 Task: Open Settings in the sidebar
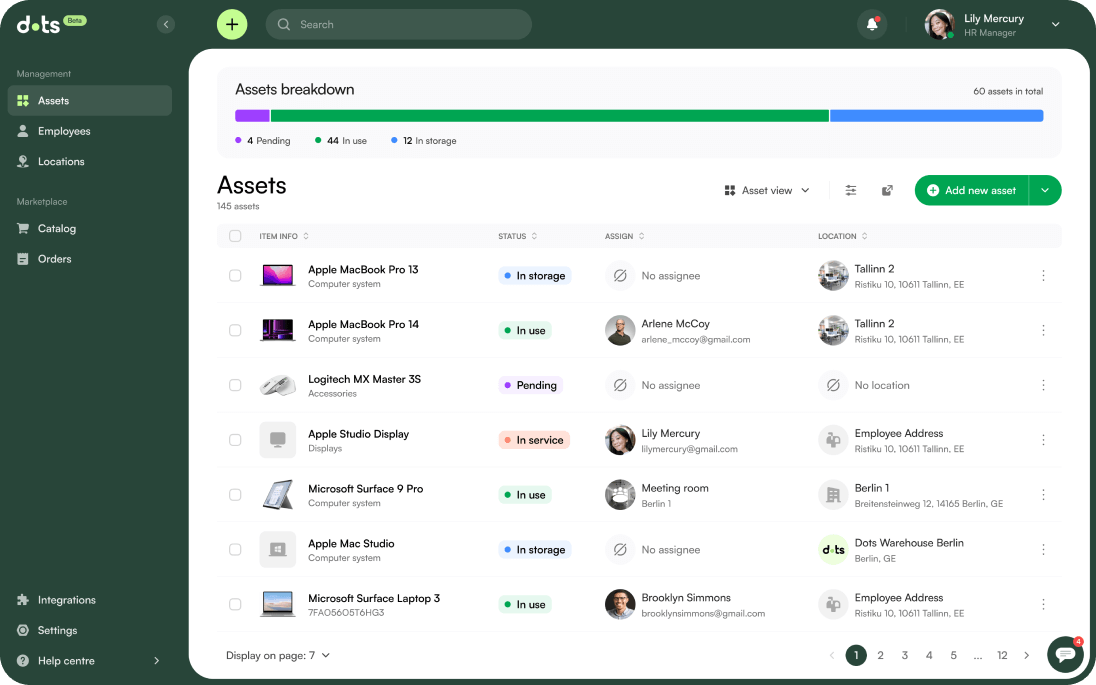pyautogui.click(x=89, y=630)
